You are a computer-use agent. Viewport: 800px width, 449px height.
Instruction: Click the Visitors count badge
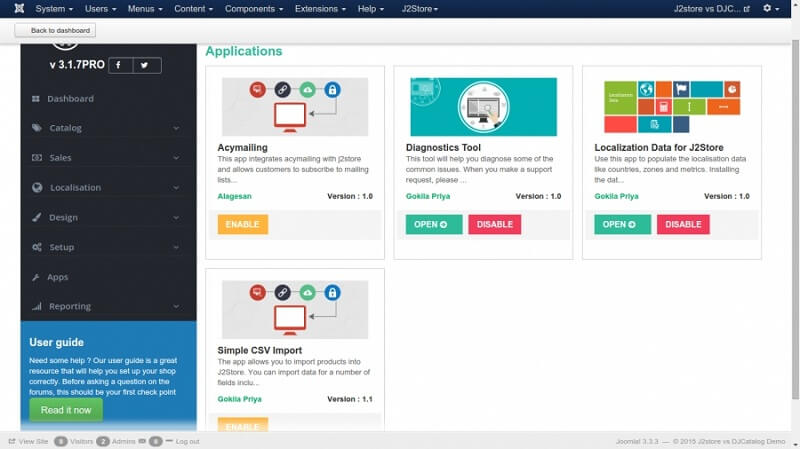[61, 441]
